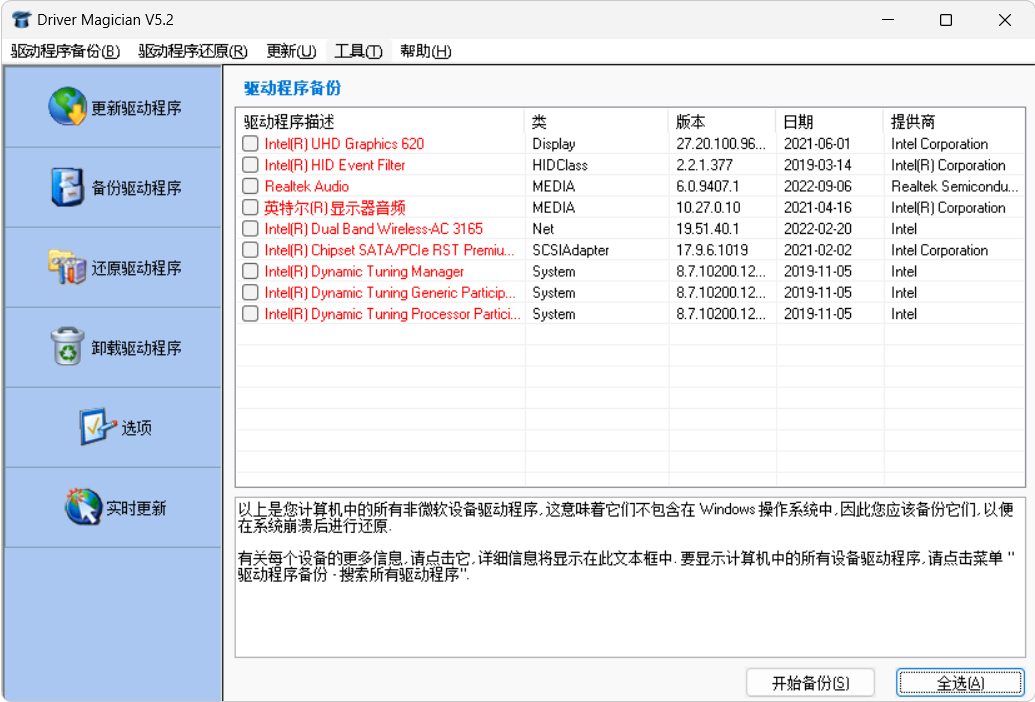This screenshot has height=702, width=1035.
Task: Click the 实时更新 sidebar label
Action: pyautogui.click(x=137, y=508)
